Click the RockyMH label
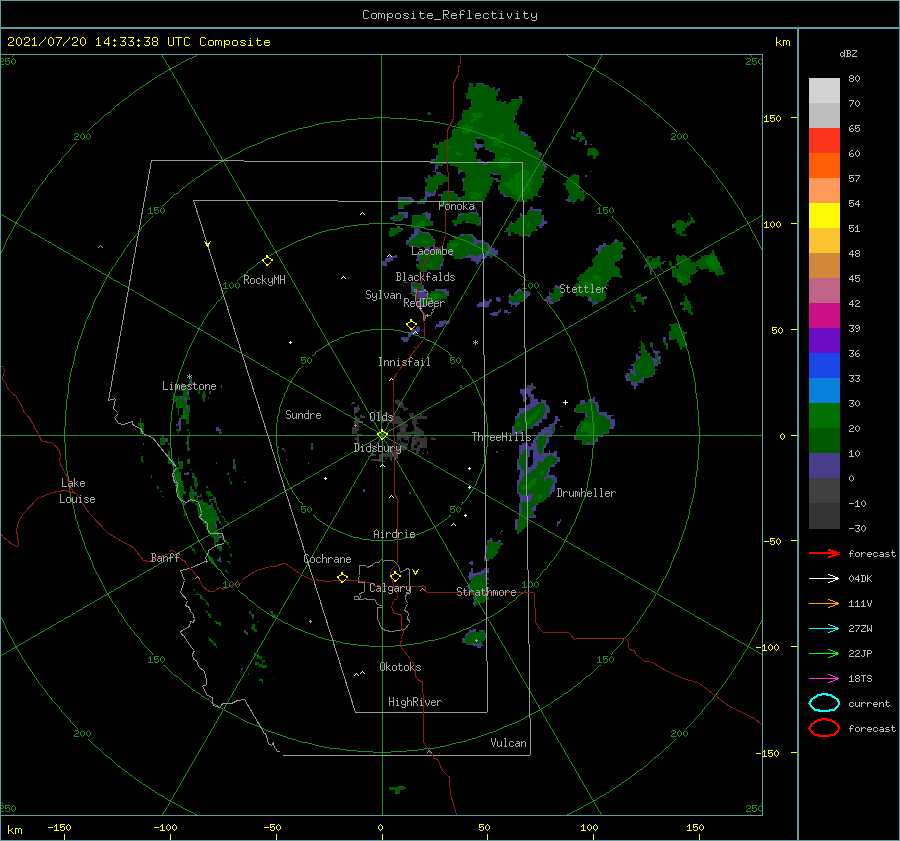Viewport: 900px width, 841px height. click(x=264, y=280)
